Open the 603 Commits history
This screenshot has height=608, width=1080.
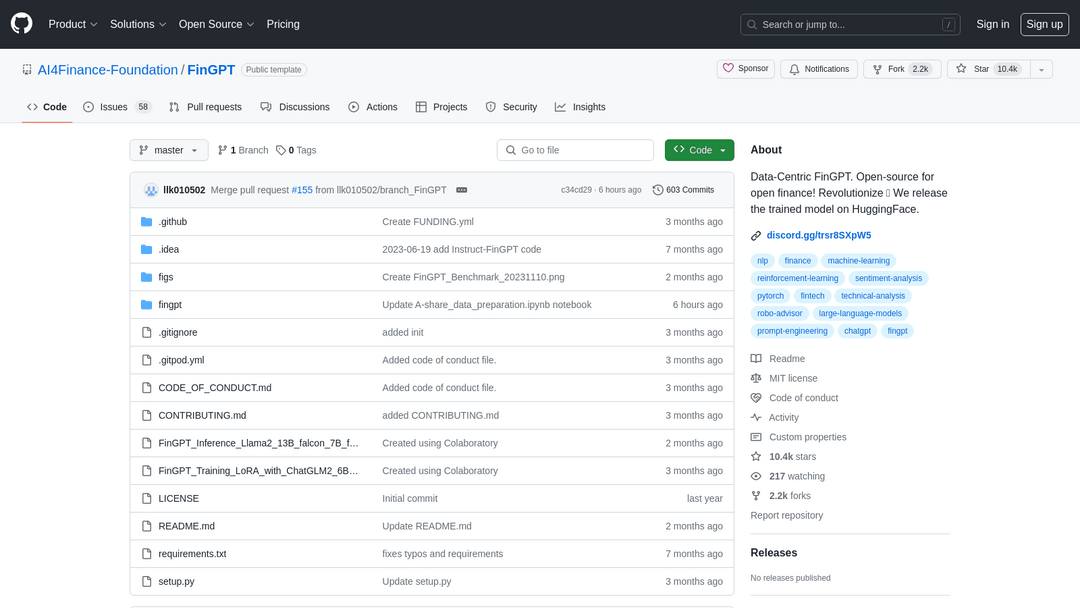click(x=683, y=190)
